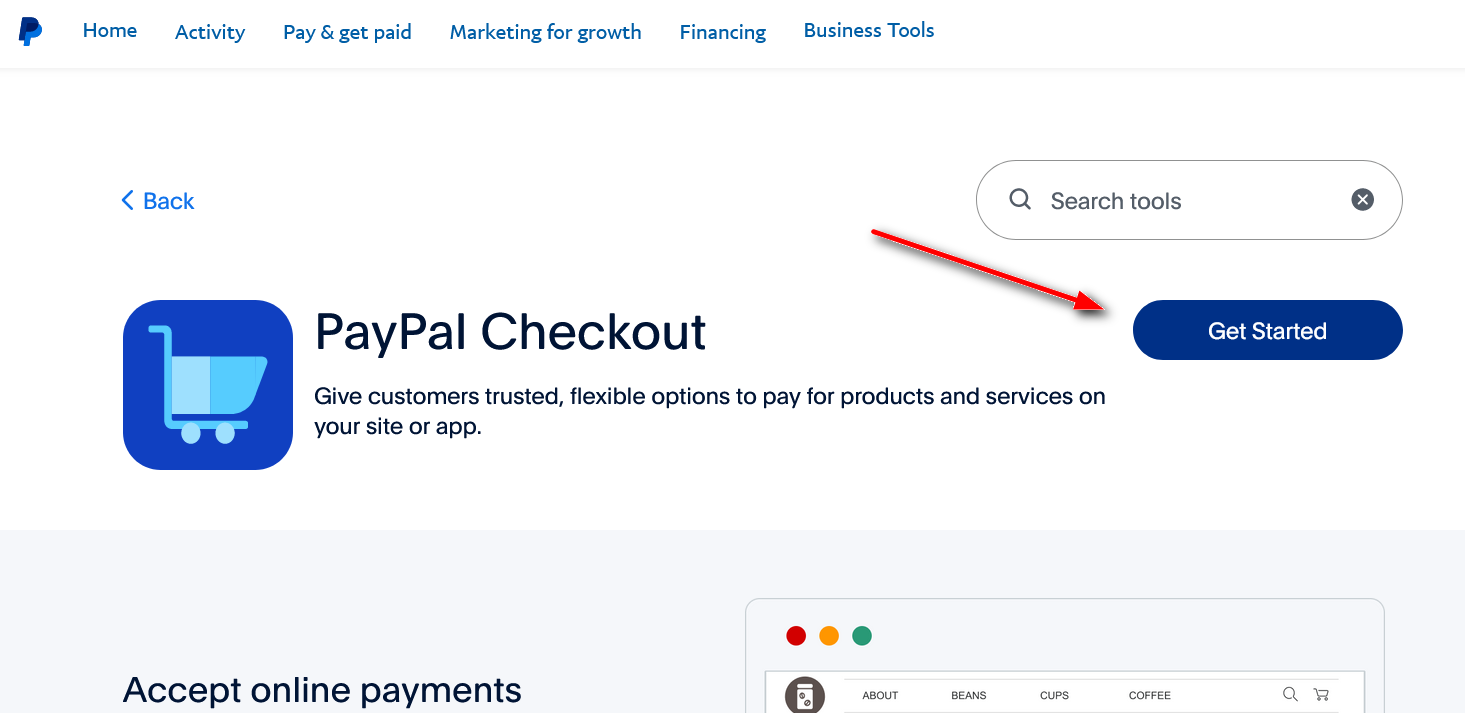This screenshot has width=1465, height=713.
Task: Click the coffee shop logo in preview
Action: coord(805,695)
